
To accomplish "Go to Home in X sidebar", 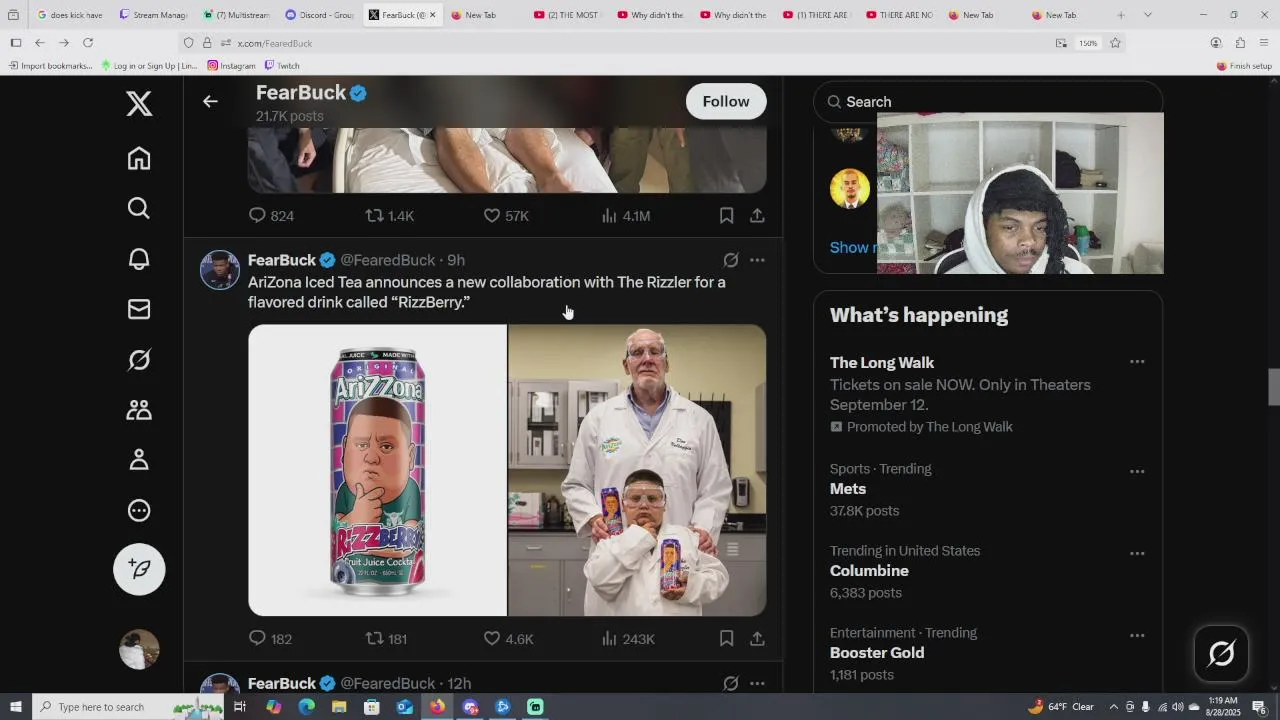I will 139,158.
